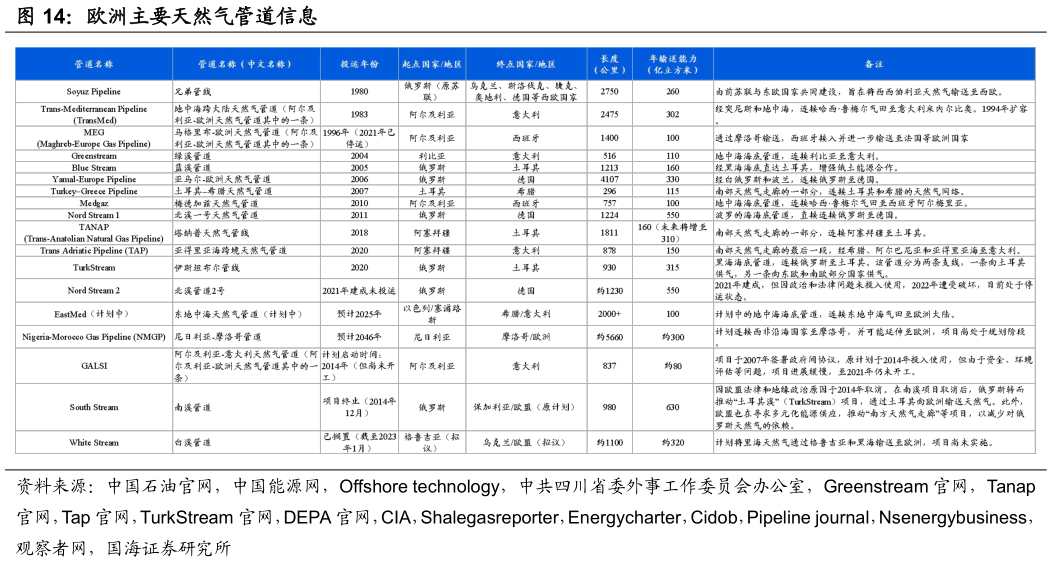Click tallest row cell in 管道名称 column
1052x562 pixels.
pos(94,407)
